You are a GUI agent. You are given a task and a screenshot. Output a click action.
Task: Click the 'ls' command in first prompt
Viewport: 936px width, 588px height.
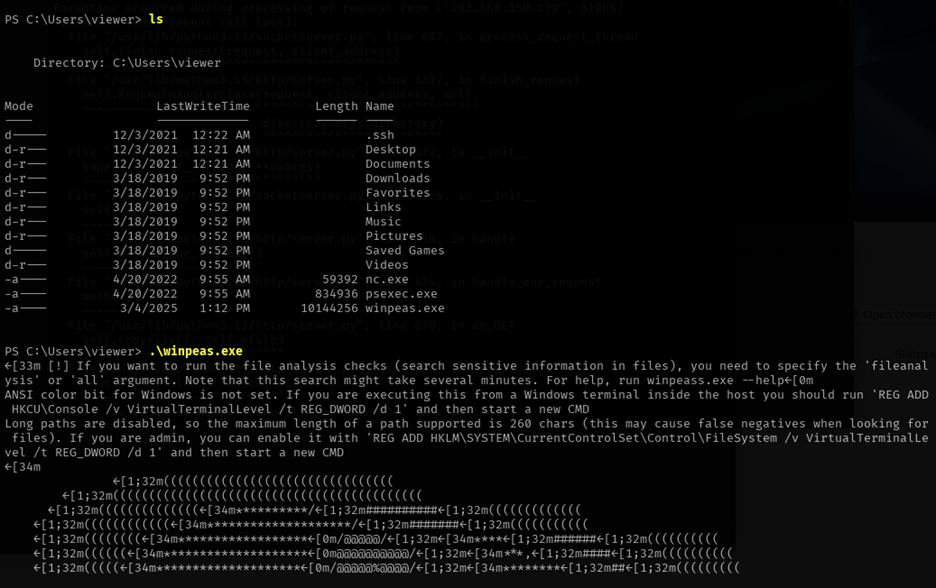(x=155, y=19)
